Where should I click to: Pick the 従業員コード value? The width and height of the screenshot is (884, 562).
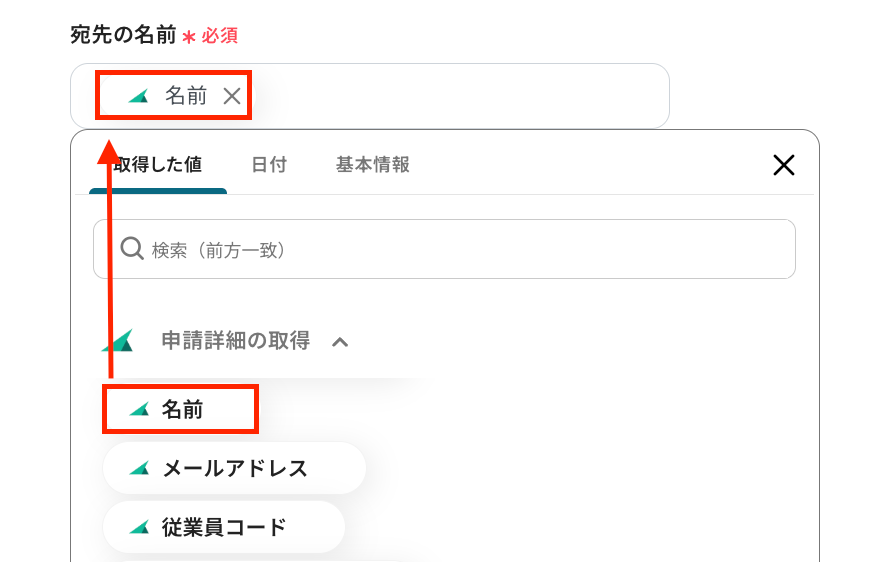coord(223,527)
